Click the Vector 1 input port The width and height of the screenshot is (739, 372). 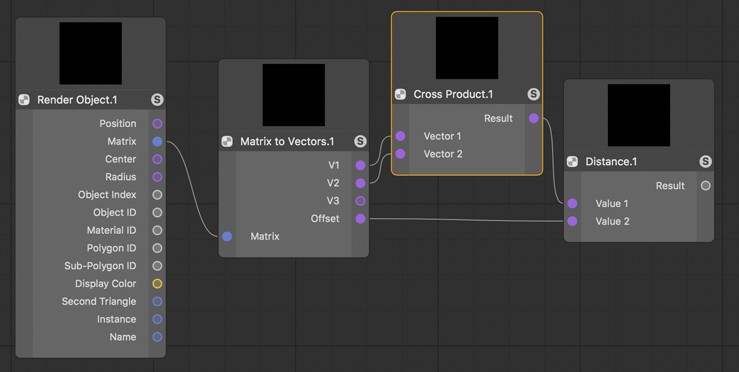[x=400, y=136]
